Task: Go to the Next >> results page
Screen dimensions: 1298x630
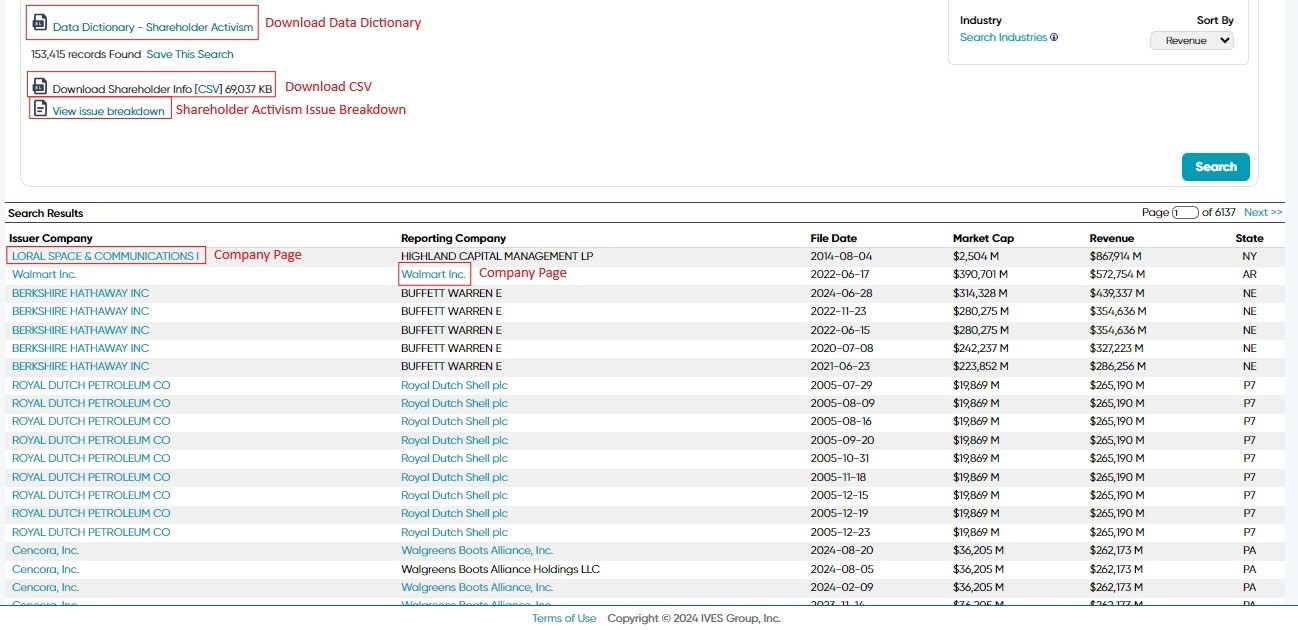Action: point(1263,212)
